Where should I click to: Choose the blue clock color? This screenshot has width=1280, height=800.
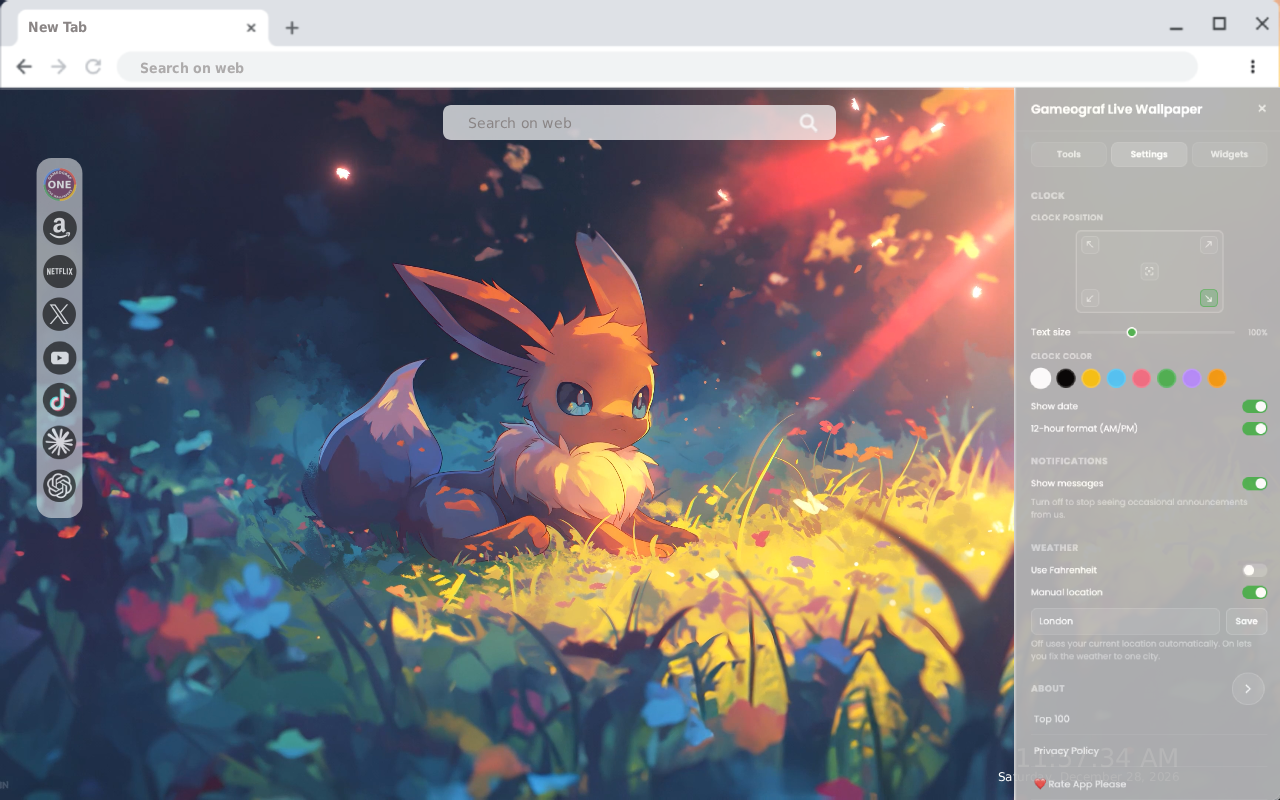tap(1116, 378)
